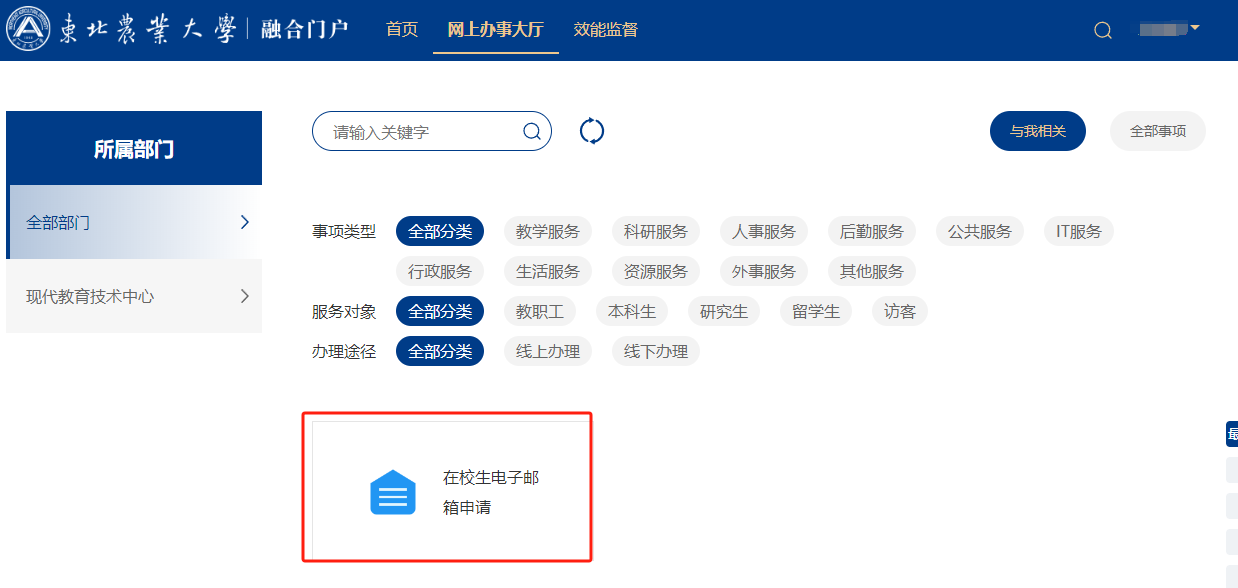Click the 请输入关键字 search field
Image resolution: width=1238 pixels, height=588 pixels.
click(420, 131)
